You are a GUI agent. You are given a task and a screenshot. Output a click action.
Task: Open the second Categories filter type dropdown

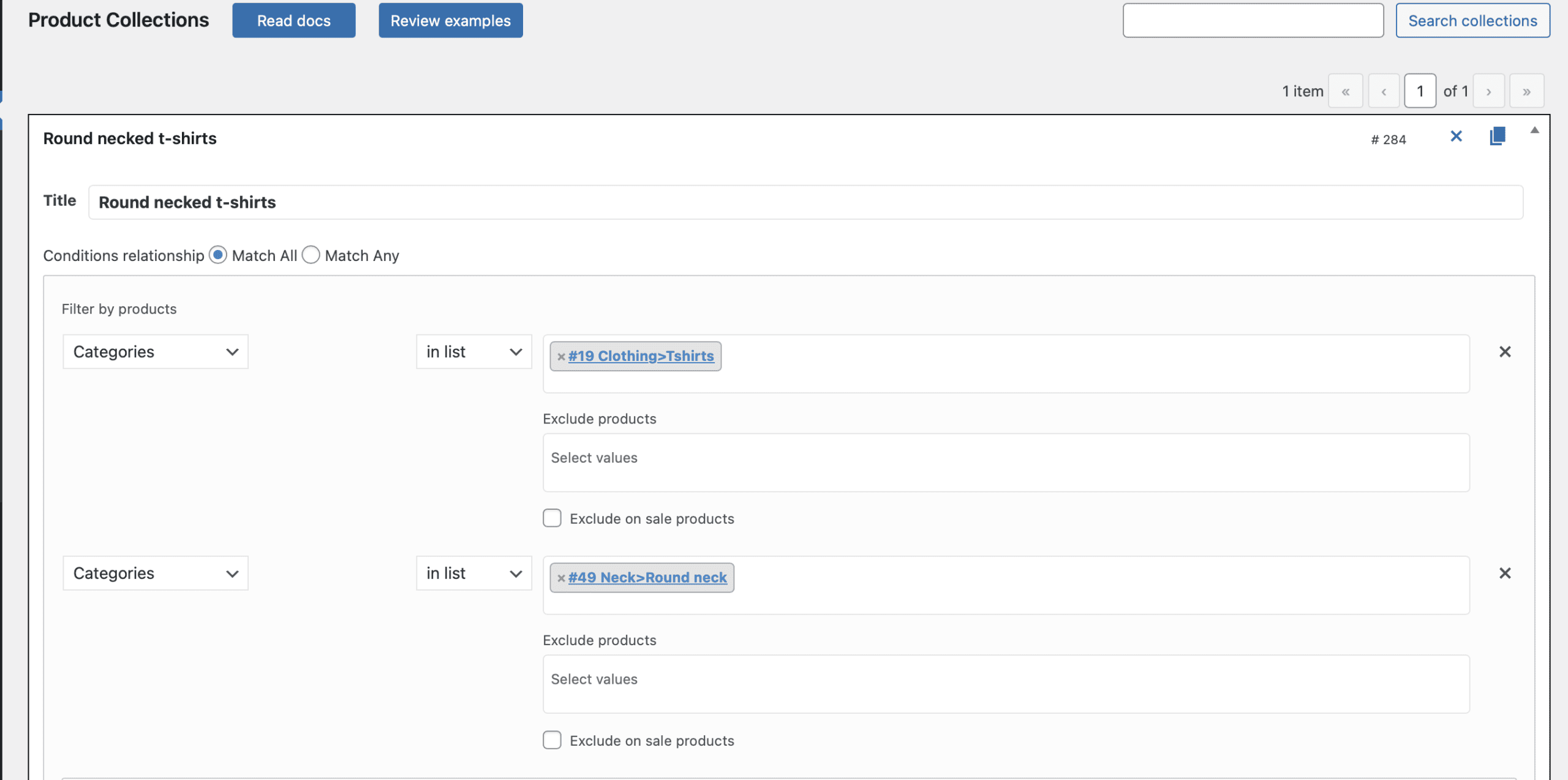(156, 573)
